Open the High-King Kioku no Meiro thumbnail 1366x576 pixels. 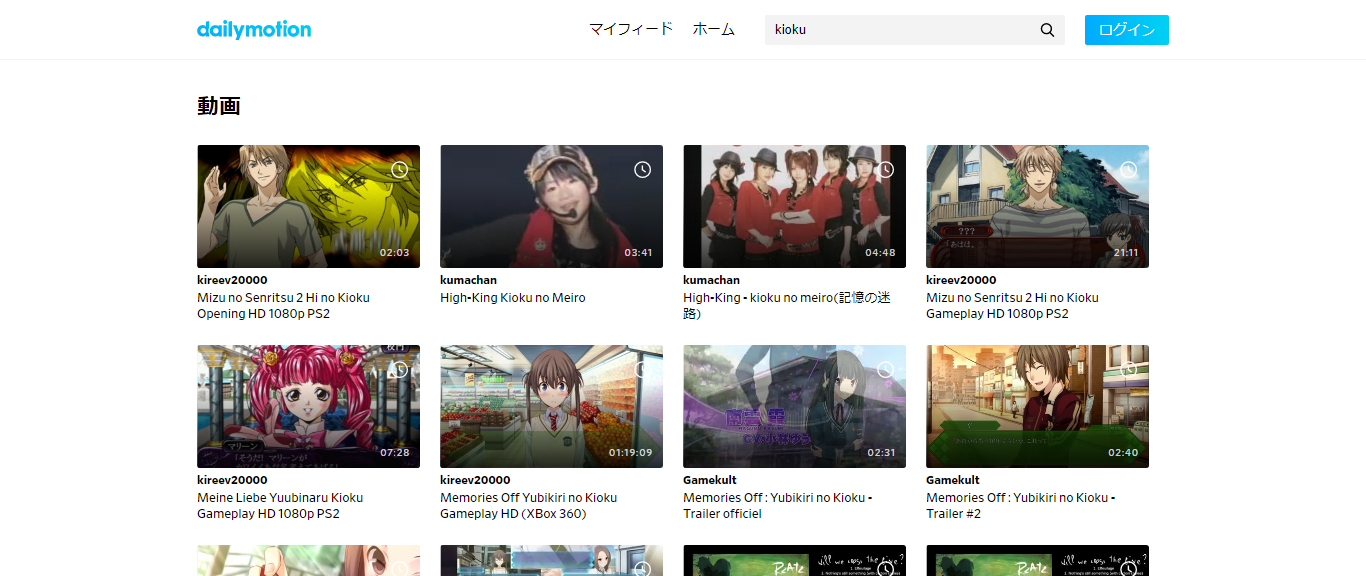tap(551, 206)
